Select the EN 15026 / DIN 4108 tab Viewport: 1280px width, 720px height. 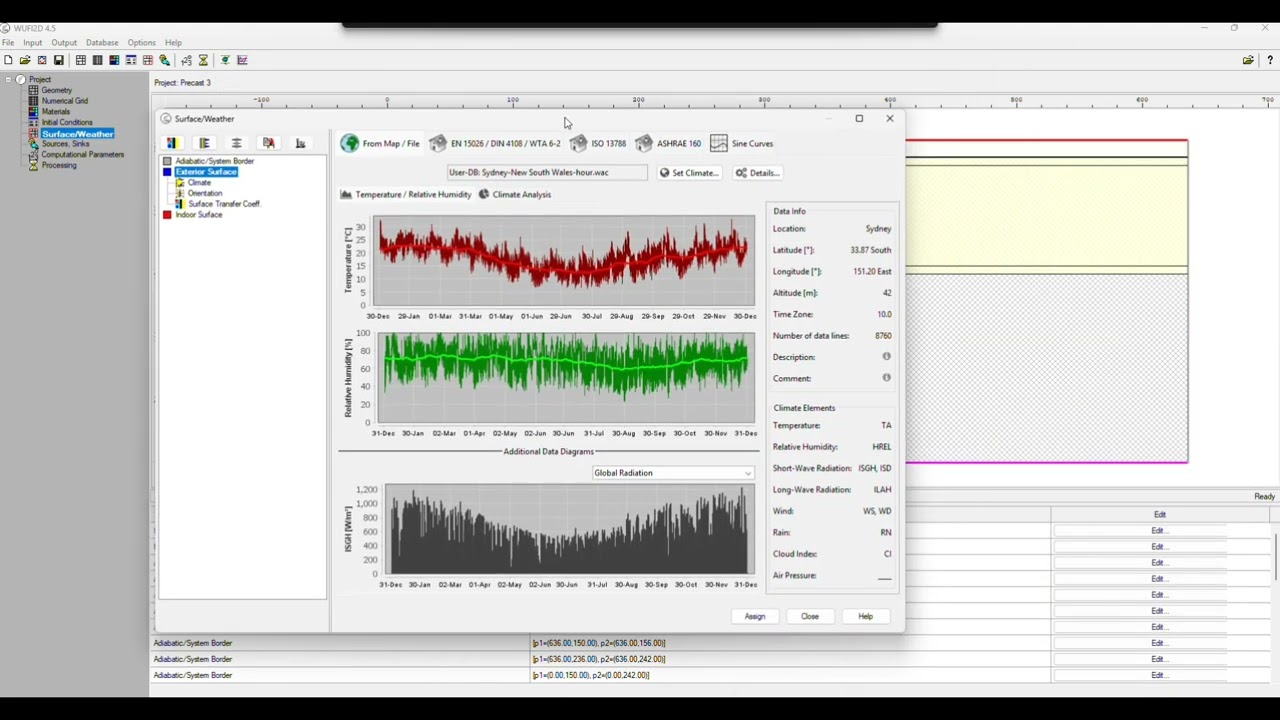(x=496, y=143)
